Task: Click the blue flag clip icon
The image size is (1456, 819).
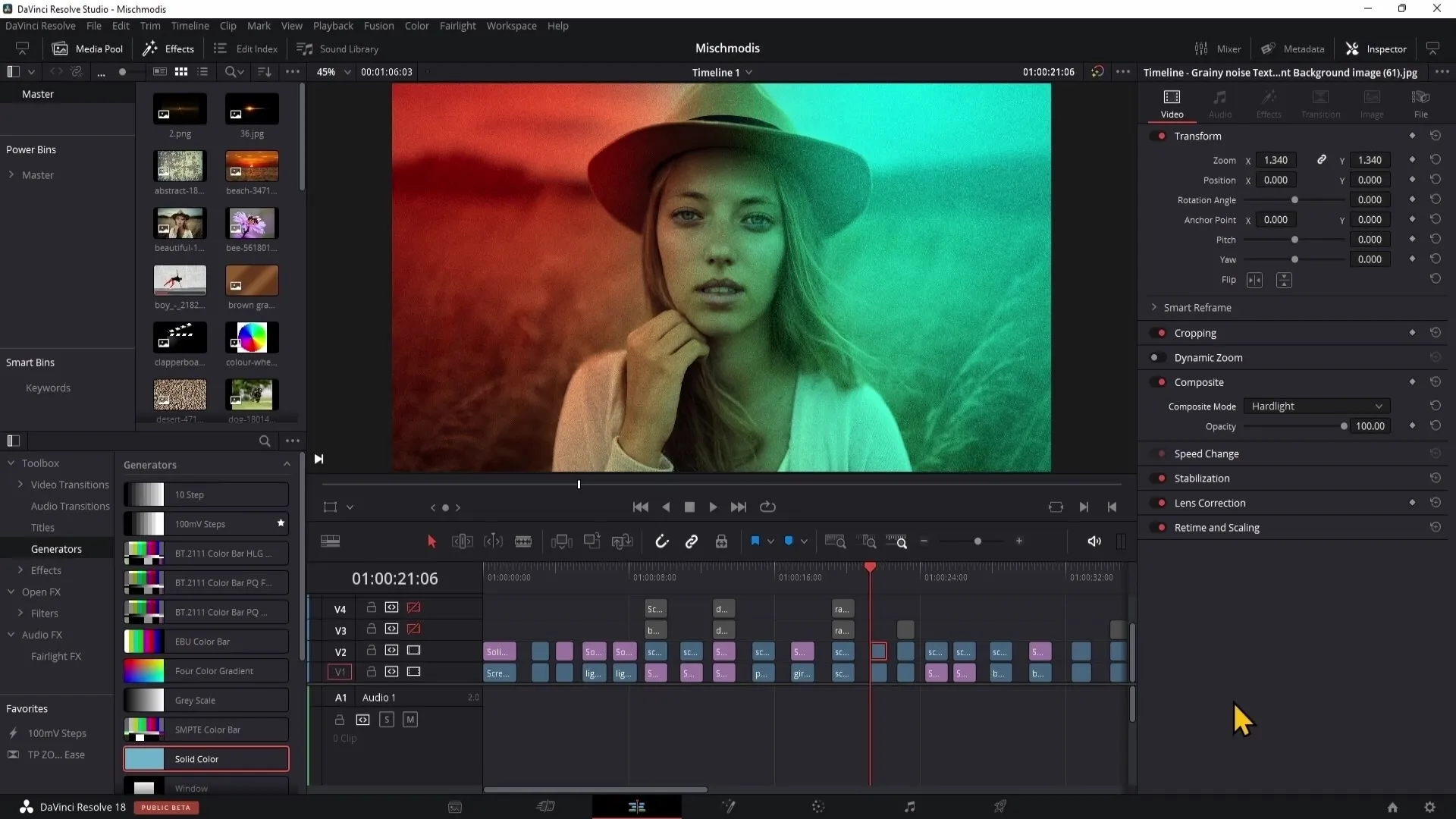Action: pos(755,541)
